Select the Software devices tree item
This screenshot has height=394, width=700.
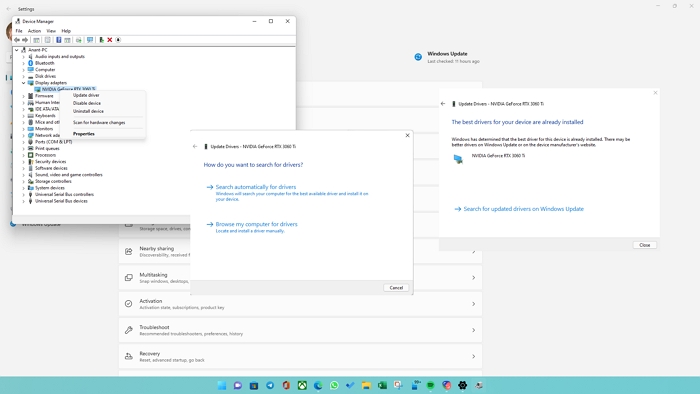[51, 168]
